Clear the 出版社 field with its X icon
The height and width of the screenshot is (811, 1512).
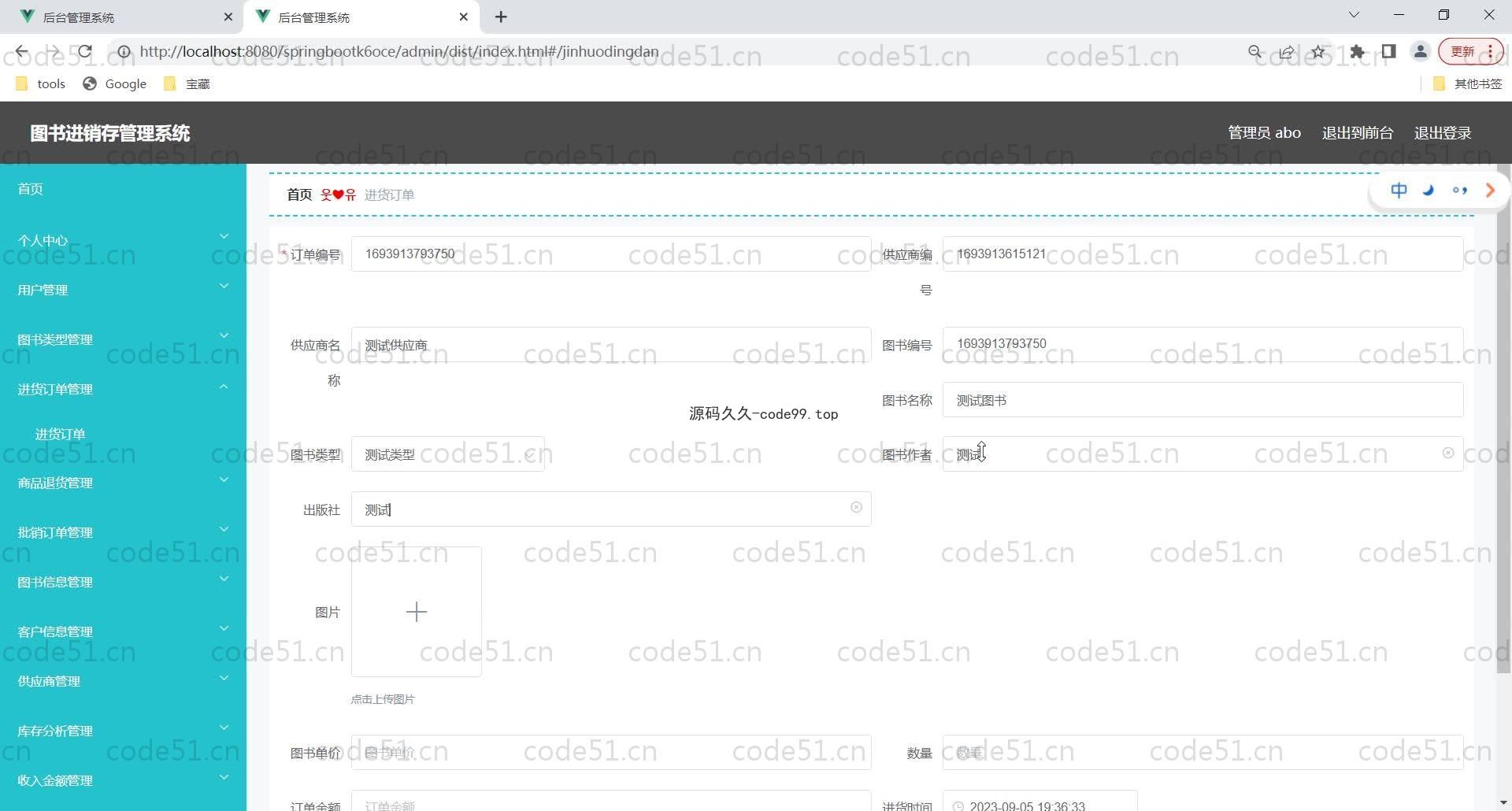[856, 508]
